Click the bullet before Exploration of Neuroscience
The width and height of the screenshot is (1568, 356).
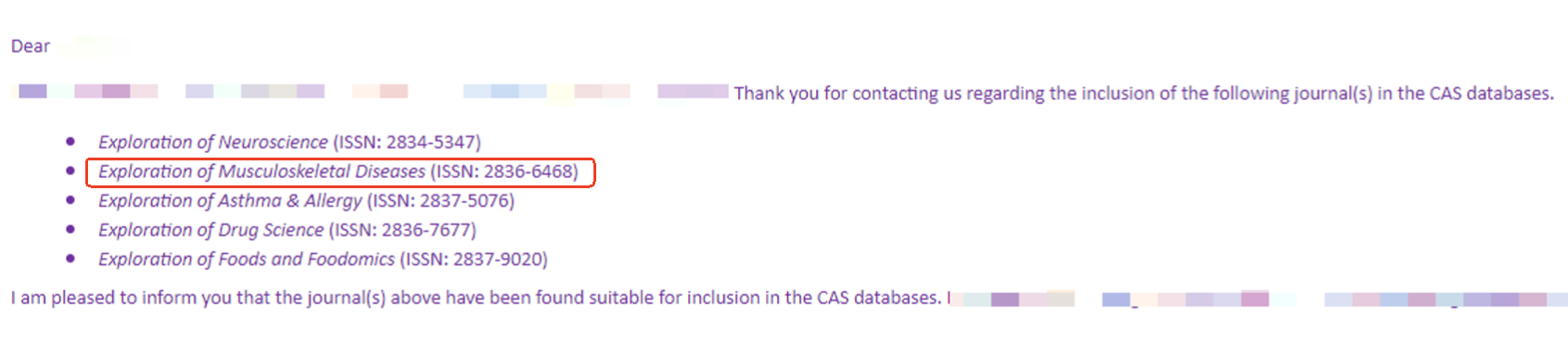click(x=70, y=142)
